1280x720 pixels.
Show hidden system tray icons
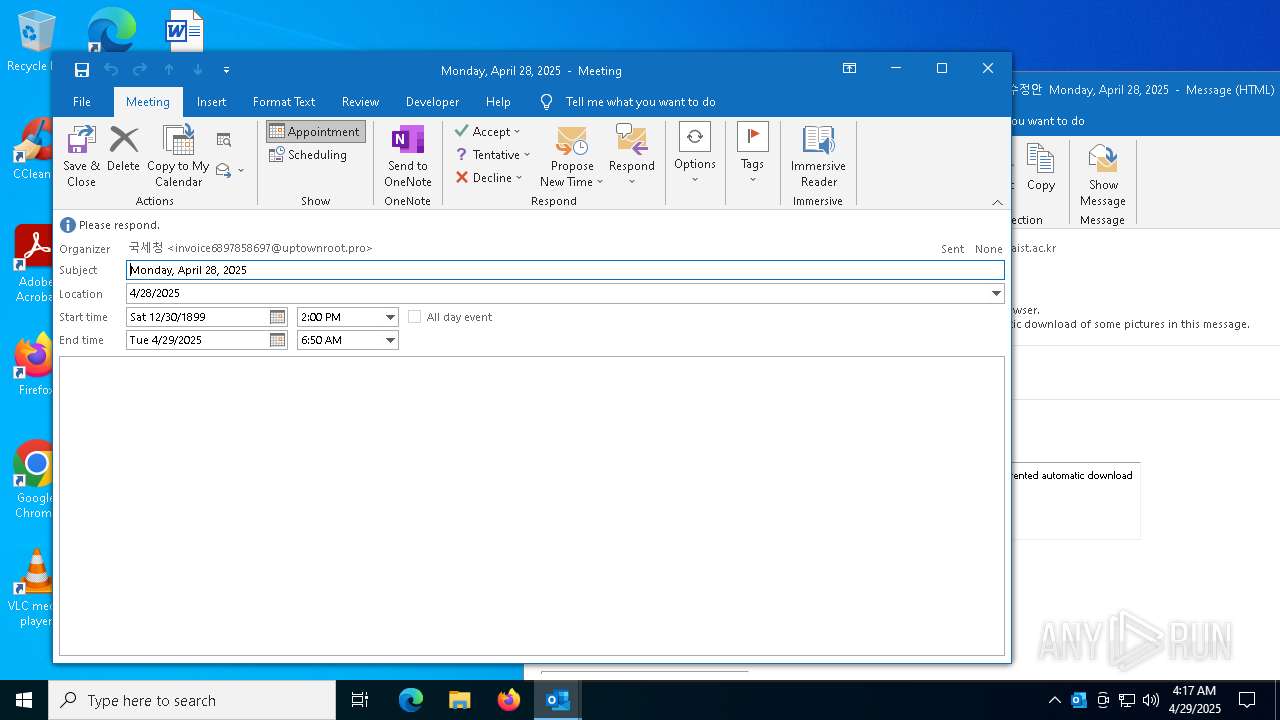coord(1055,700)
